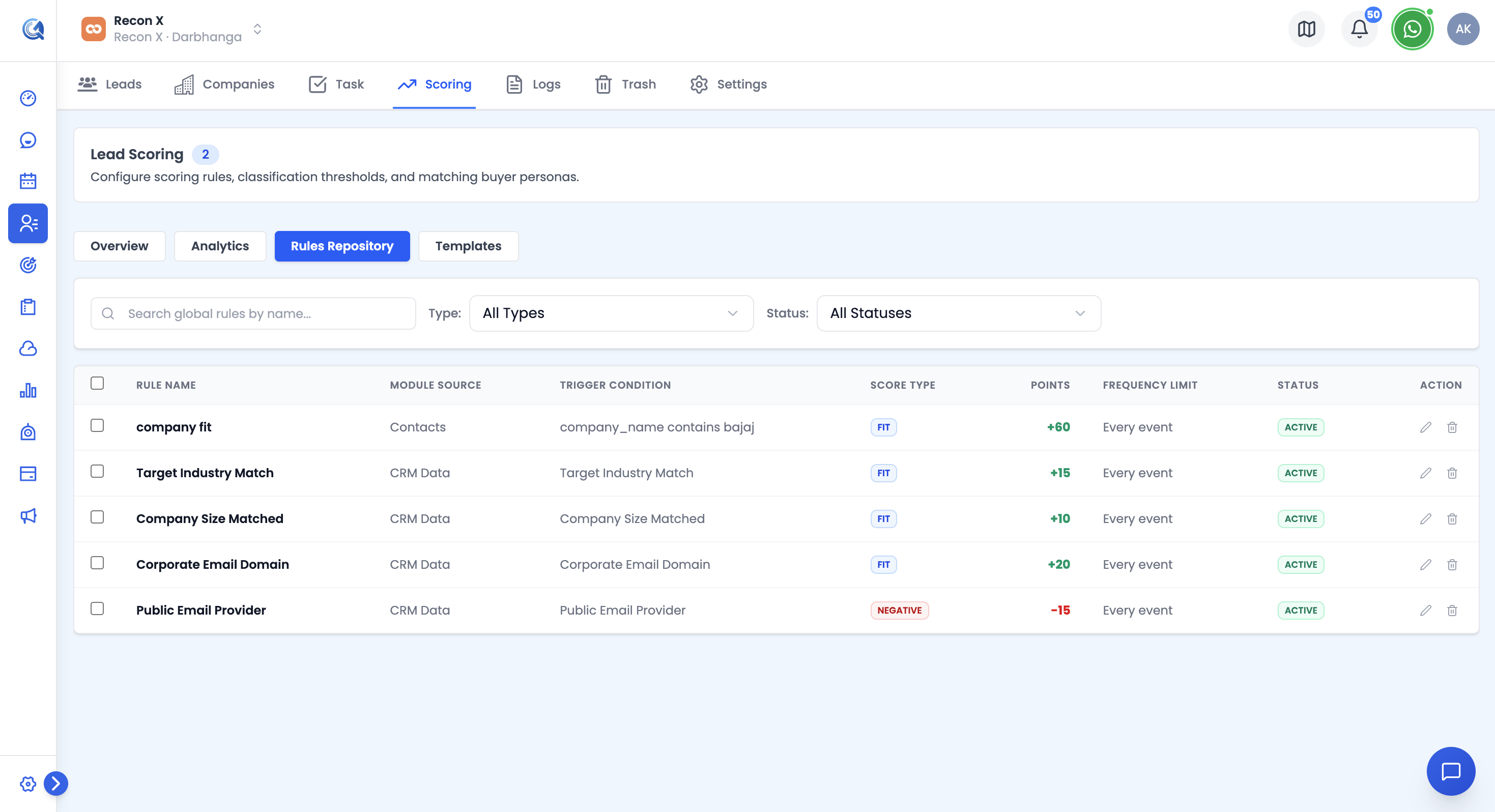Edit the Corporate Email Domain rule
Image resolution: width=1495 pixels, height=812 pixels.
1425,565
